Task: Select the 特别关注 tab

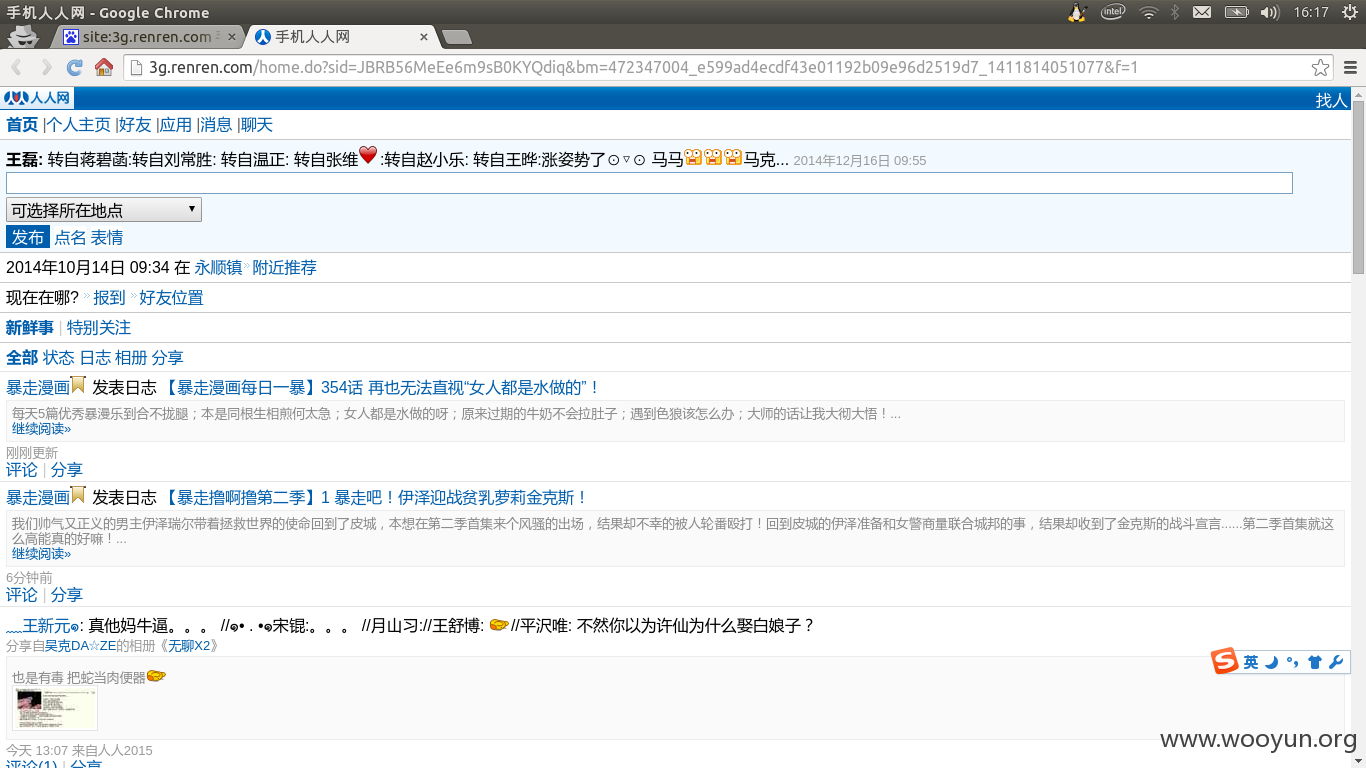Action: (x=99, y=328)
